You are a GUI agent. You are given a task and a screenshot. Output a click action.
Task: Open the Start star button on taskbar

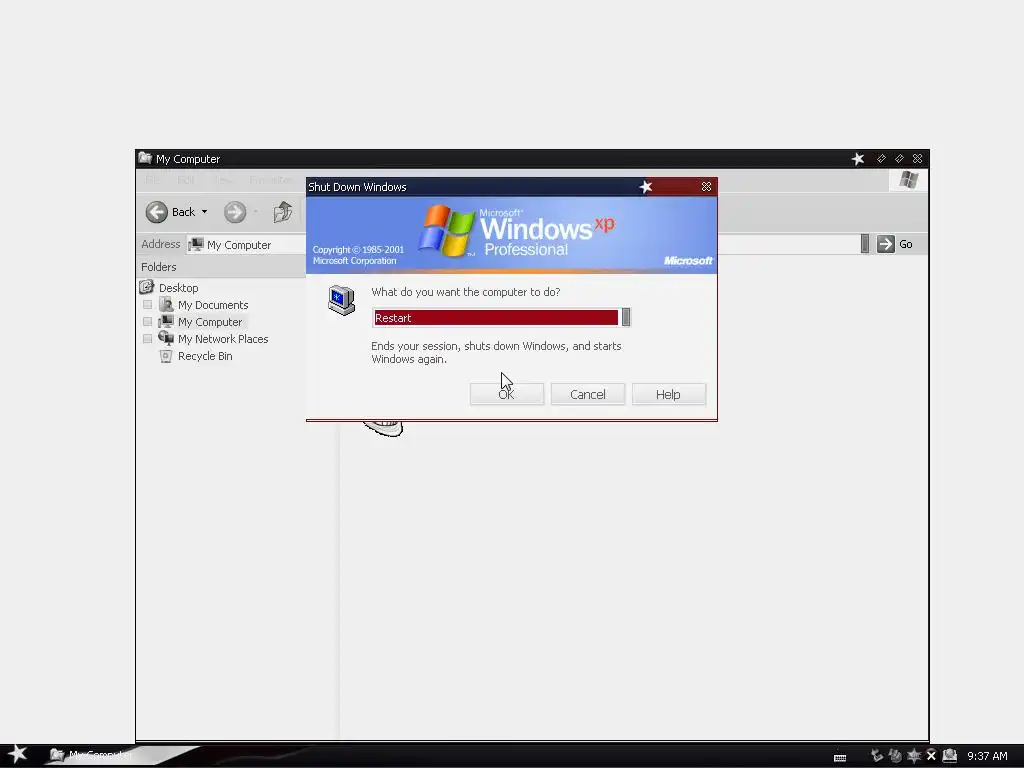coord(17,754)
